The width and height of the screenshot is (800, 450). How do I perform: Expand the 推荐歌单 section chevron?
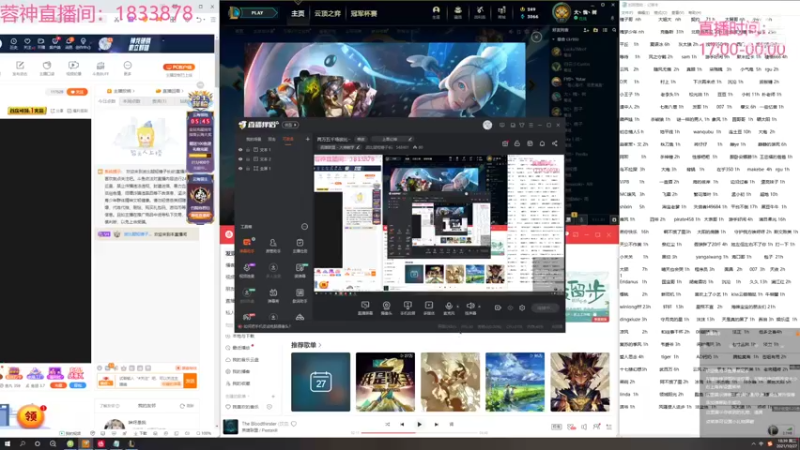tap(320, 345)
